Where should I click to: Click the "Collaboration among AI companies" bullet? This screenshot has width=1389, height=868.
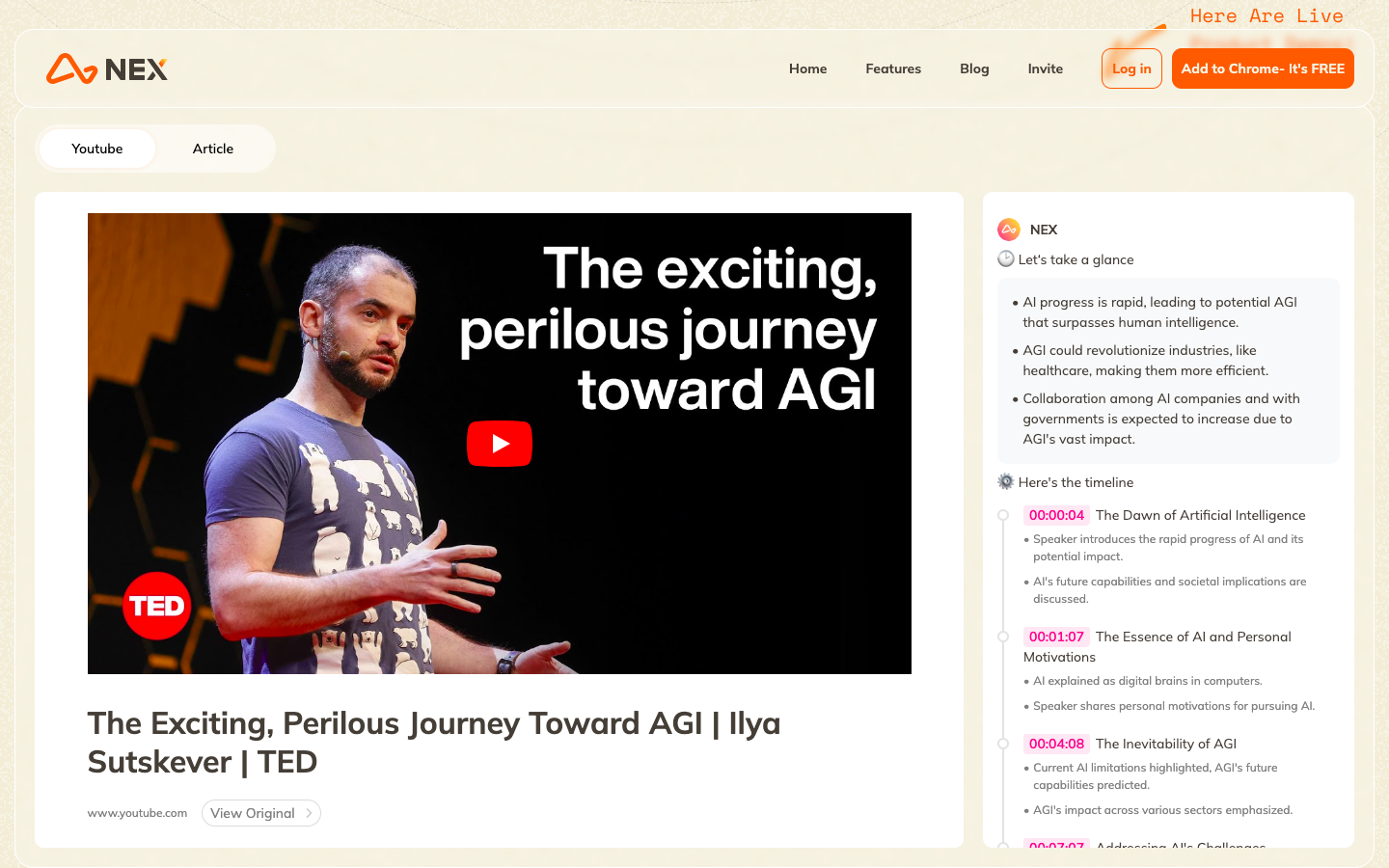[x=1161, y=419]
